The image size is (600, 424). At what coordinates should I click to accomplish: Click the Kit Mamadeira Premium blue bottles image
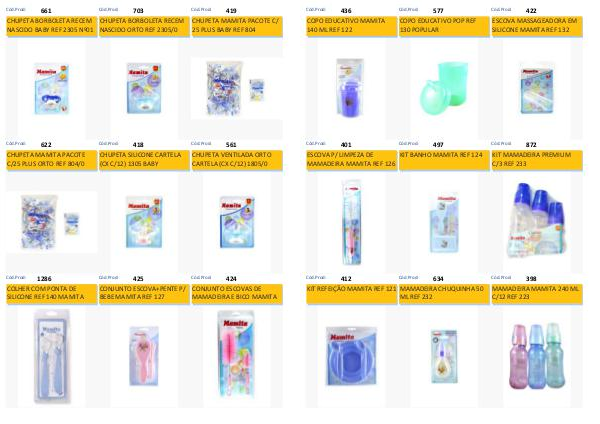pyautogui.click(x=536, y=220)
